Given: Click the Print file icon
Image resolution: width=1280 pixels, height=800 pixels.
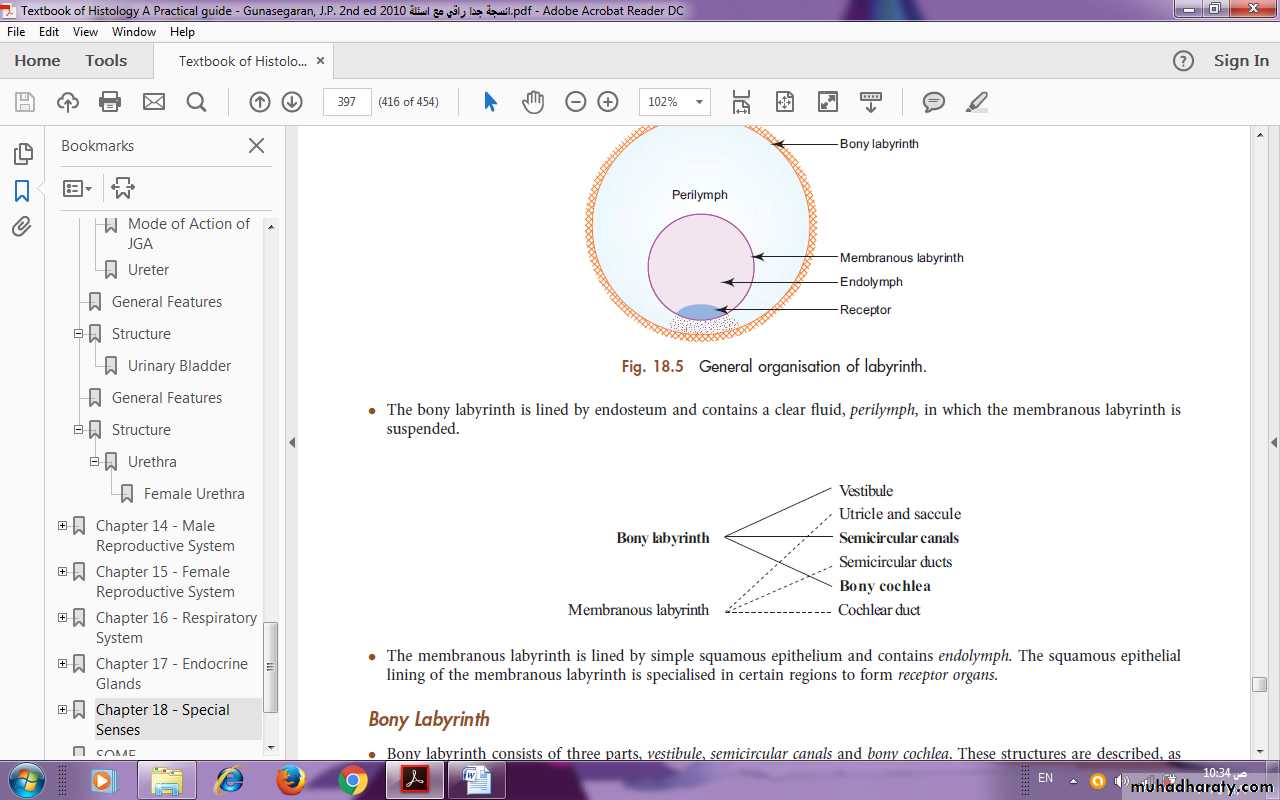Looking at the screenshot, I should coord(110,101).
